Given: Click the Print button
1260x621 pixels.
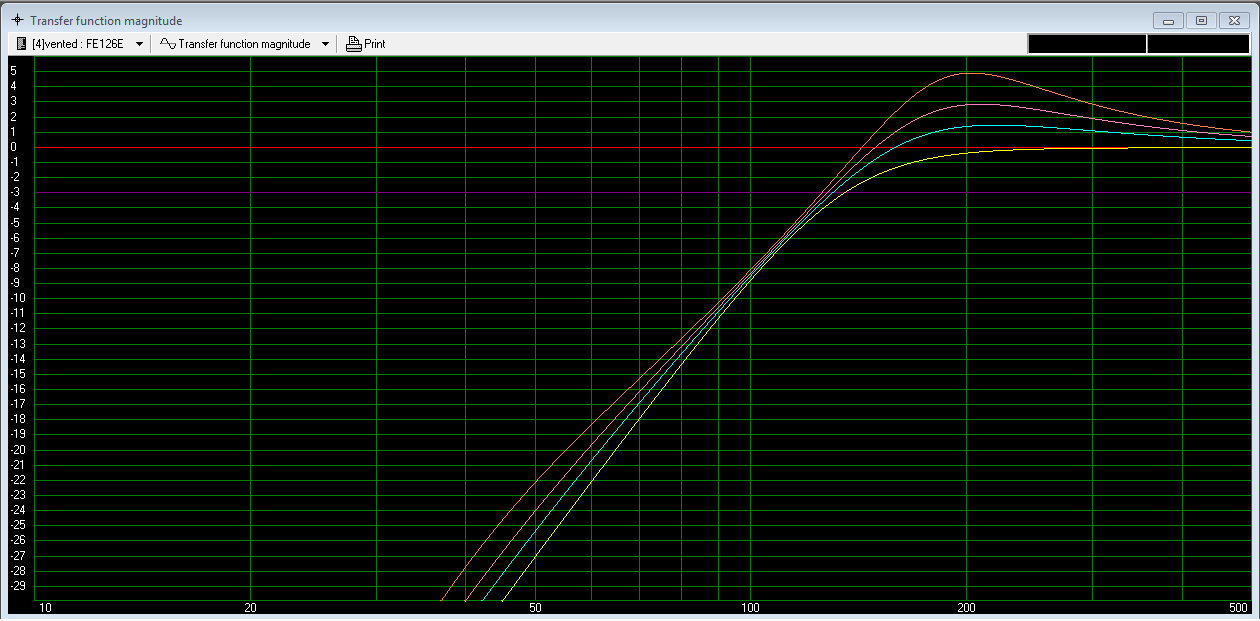Looking at the screenshot, I should tap(365, 44).
